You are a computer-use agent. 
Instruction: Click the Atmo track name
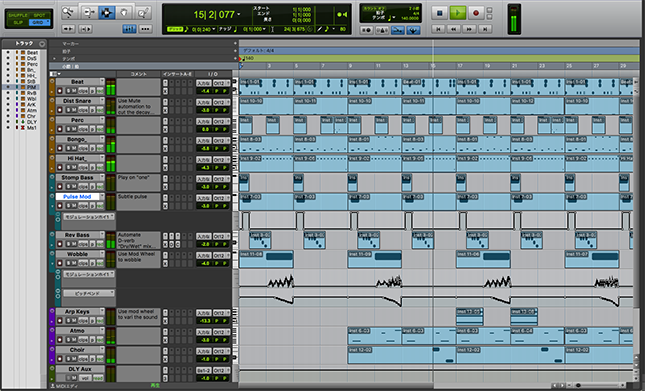pyautogui.click(x=77, y=331)
